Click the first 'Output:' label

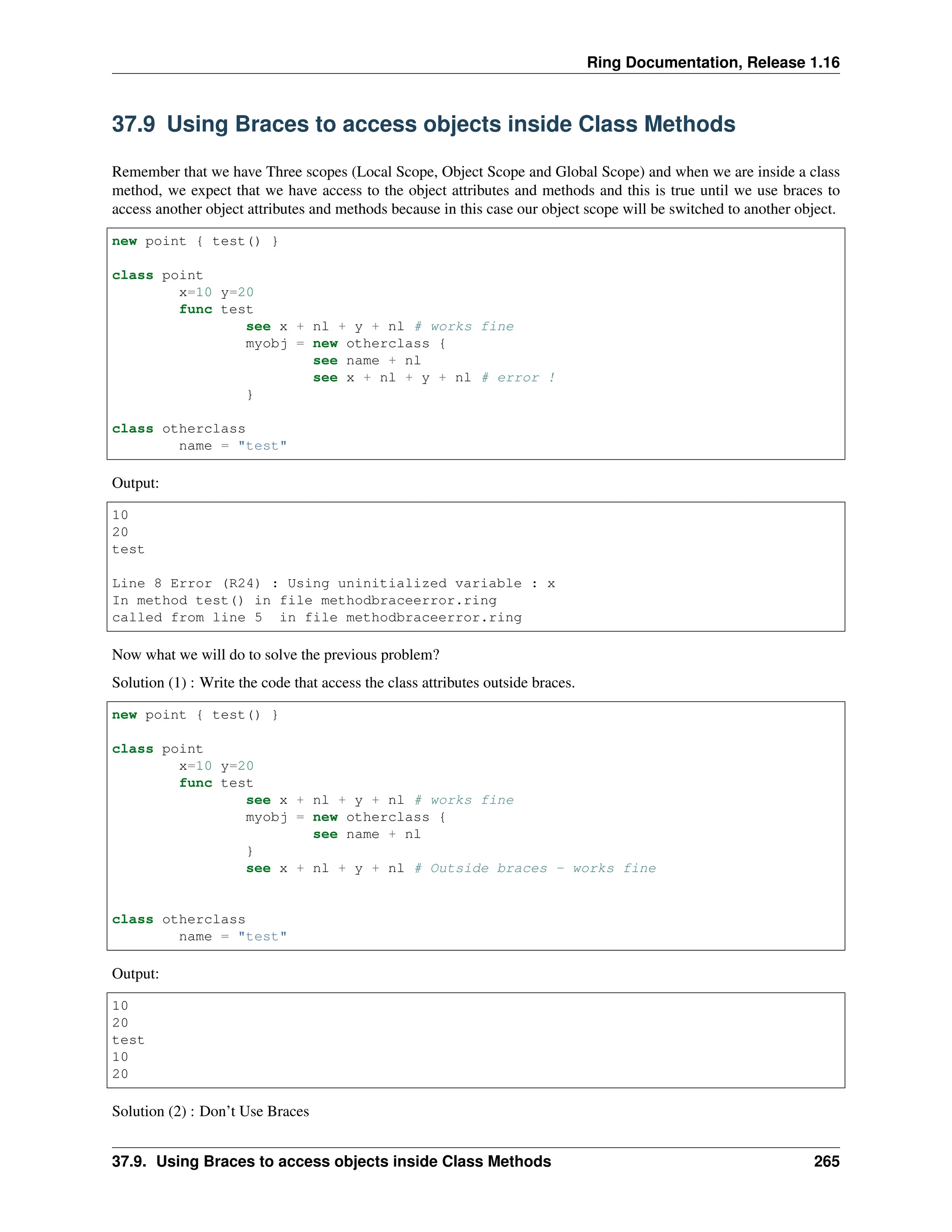point(135,483)
